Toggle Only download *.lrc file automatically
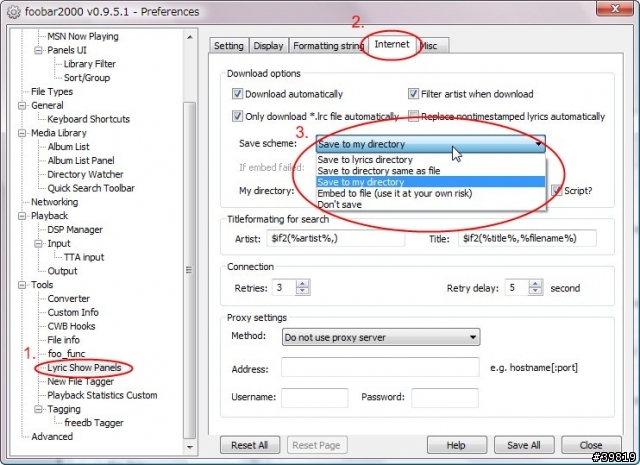640x465 pixels. (237, 116)
